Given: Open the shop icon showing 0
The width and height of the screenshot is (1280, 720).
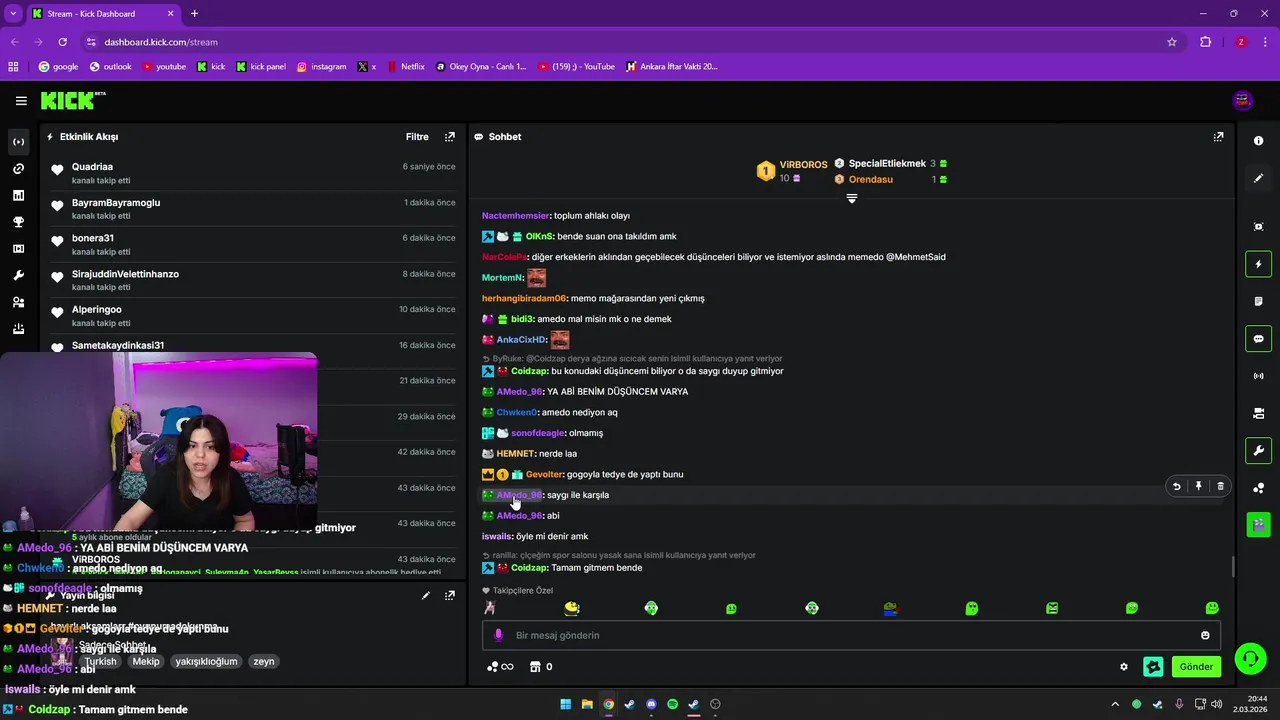Looking at the screenshot, I should pos(540,667).
